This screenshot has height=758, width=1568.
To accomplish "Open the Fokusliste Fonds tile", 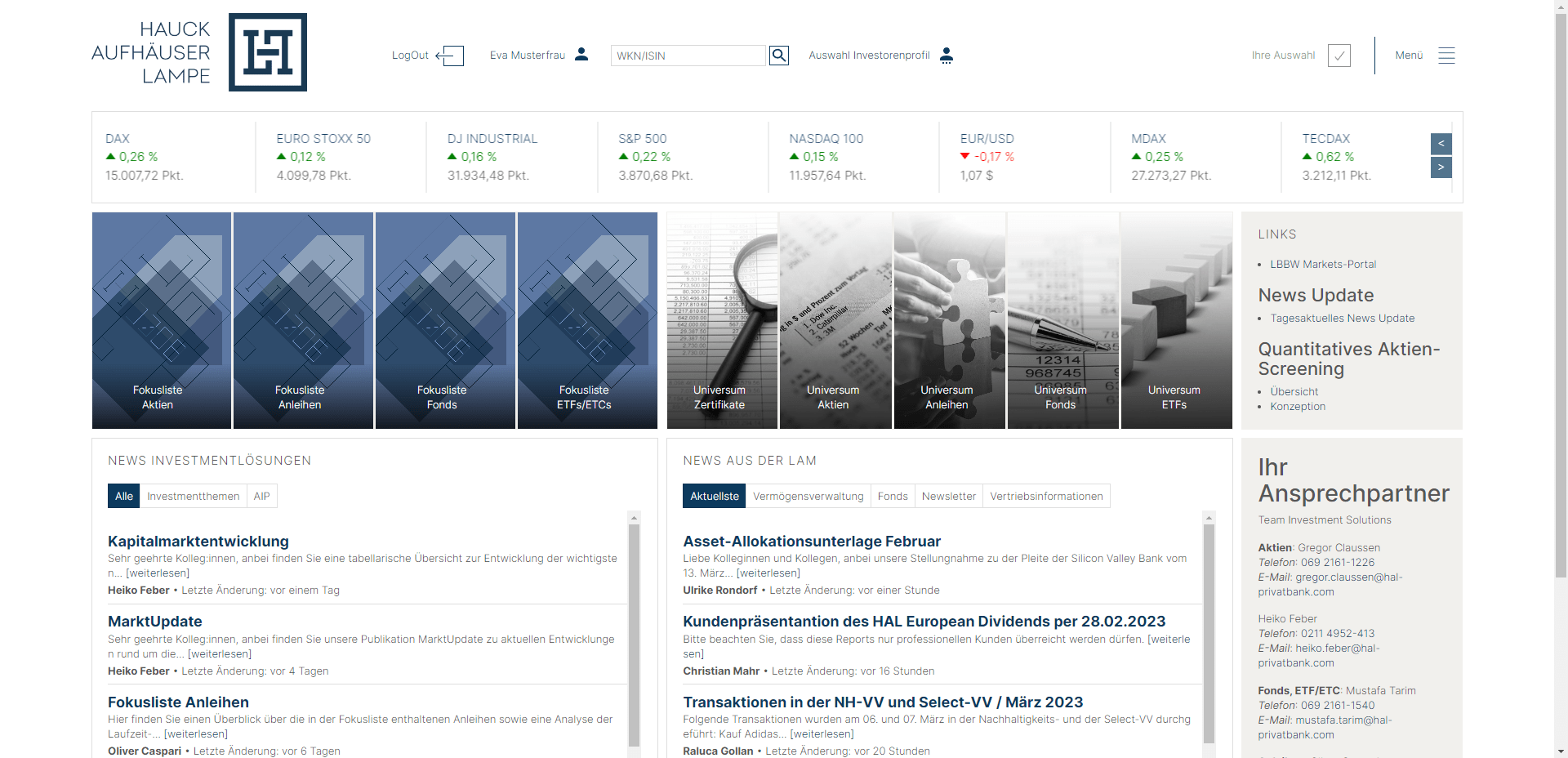I will (445, 320).
